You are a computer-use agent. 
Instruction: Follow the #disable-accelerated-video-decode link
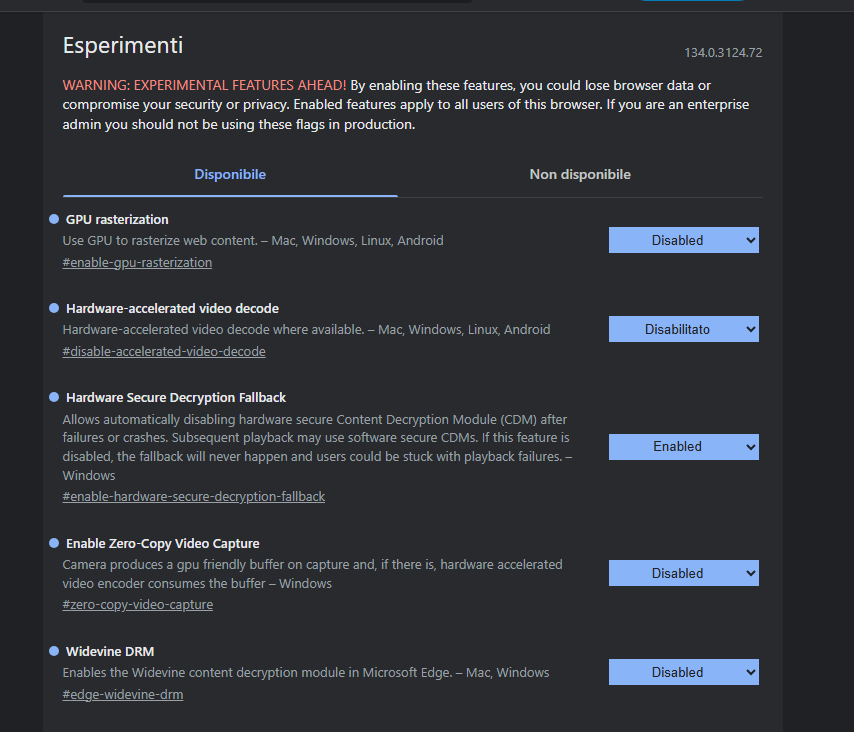tap(164, 352)
